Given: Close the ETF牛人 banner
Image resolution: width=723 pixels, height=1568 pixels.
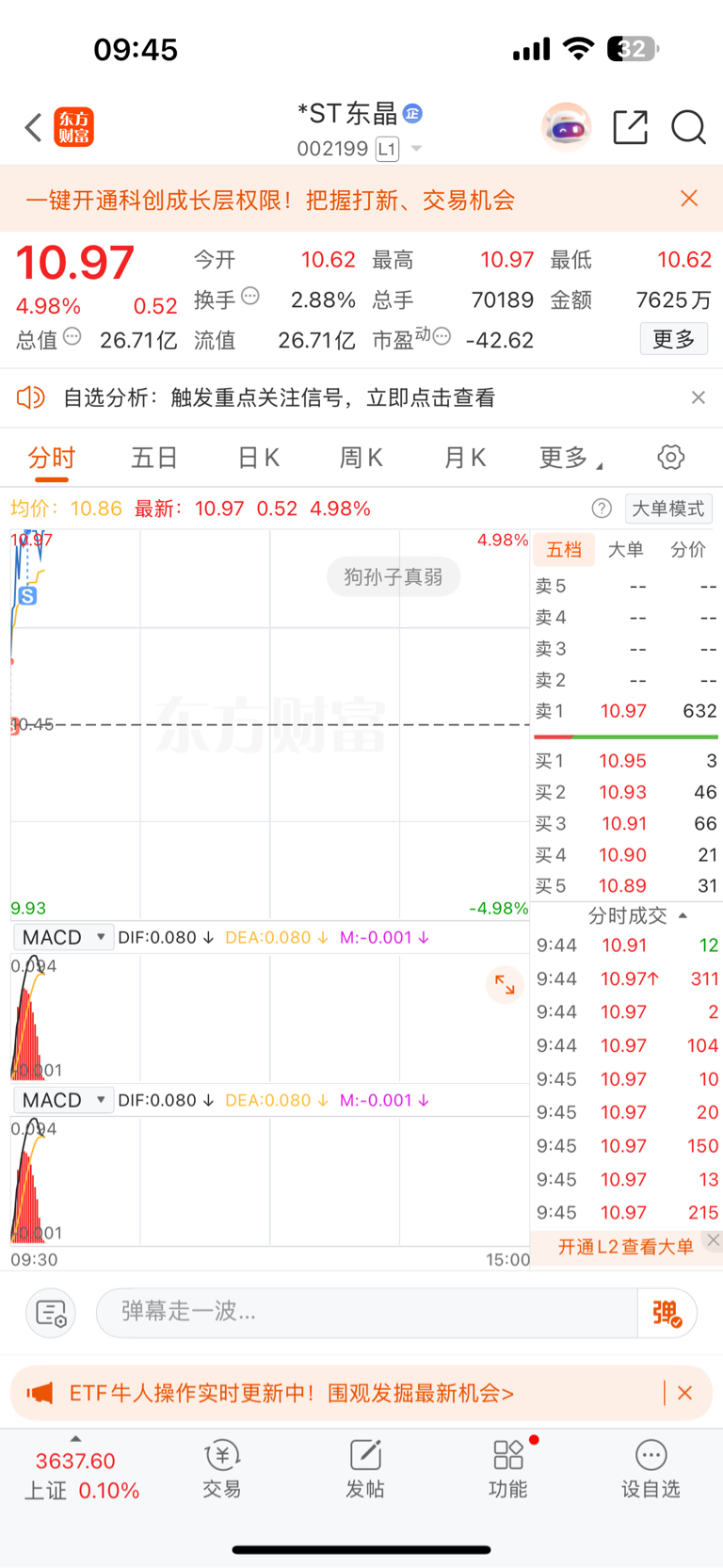Looking at the screenshot, I should pos(685,1393).
